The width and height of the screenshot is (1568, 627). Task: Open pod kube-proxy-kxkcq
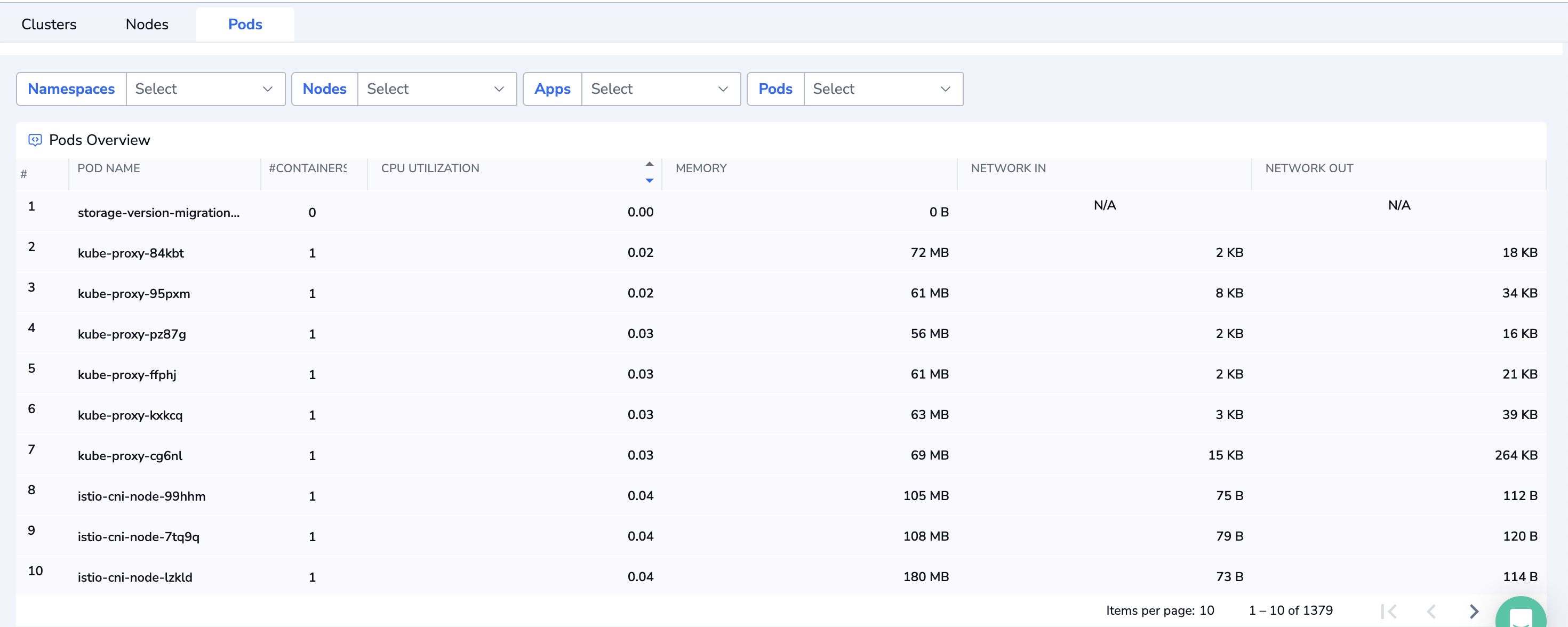click(130, 415)
